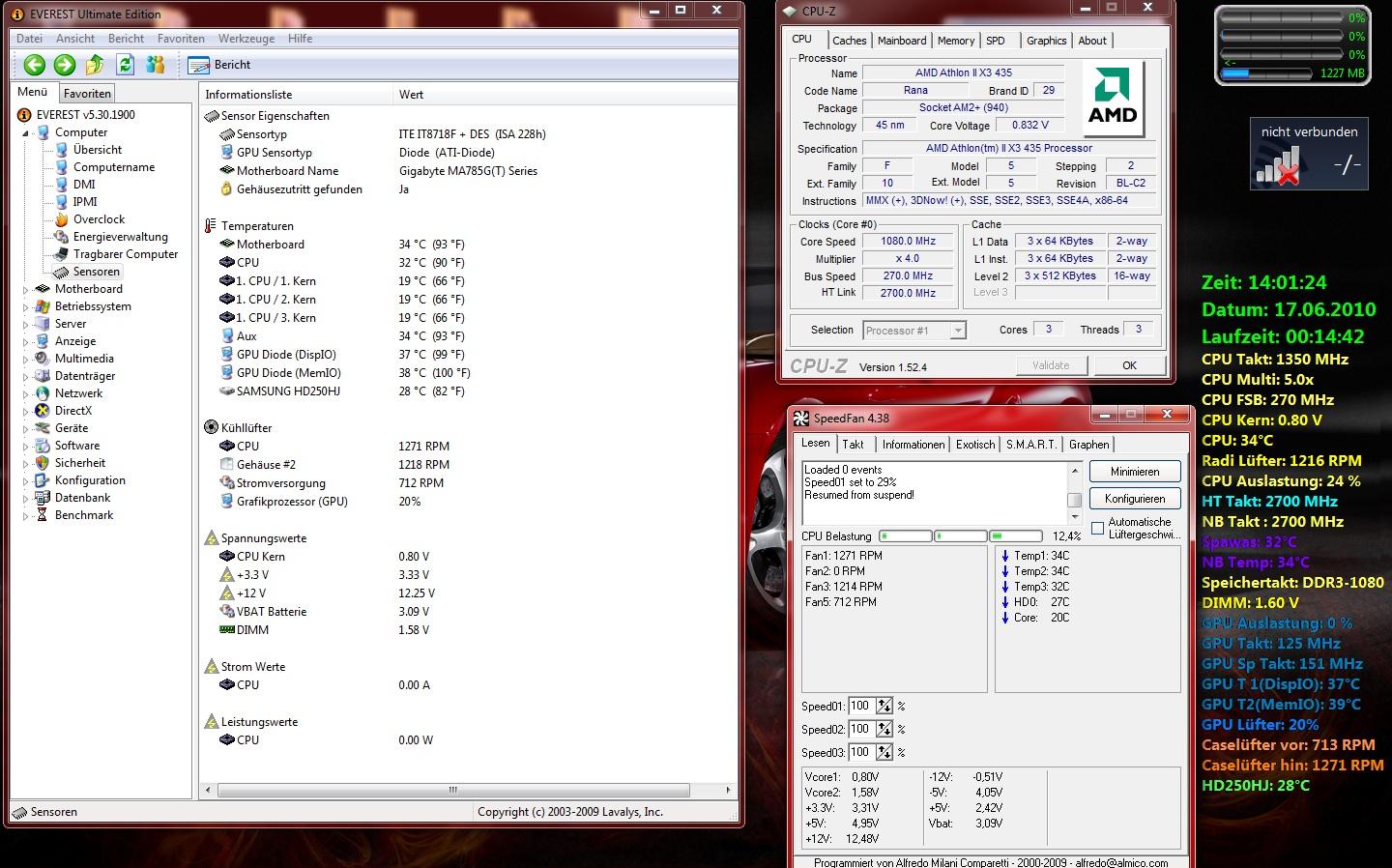Image resolution: width=1392 pixels, height=868 pixels.
Task: Switch to the Exotisch tab in SpeedFan
Action: pos(975,445)
